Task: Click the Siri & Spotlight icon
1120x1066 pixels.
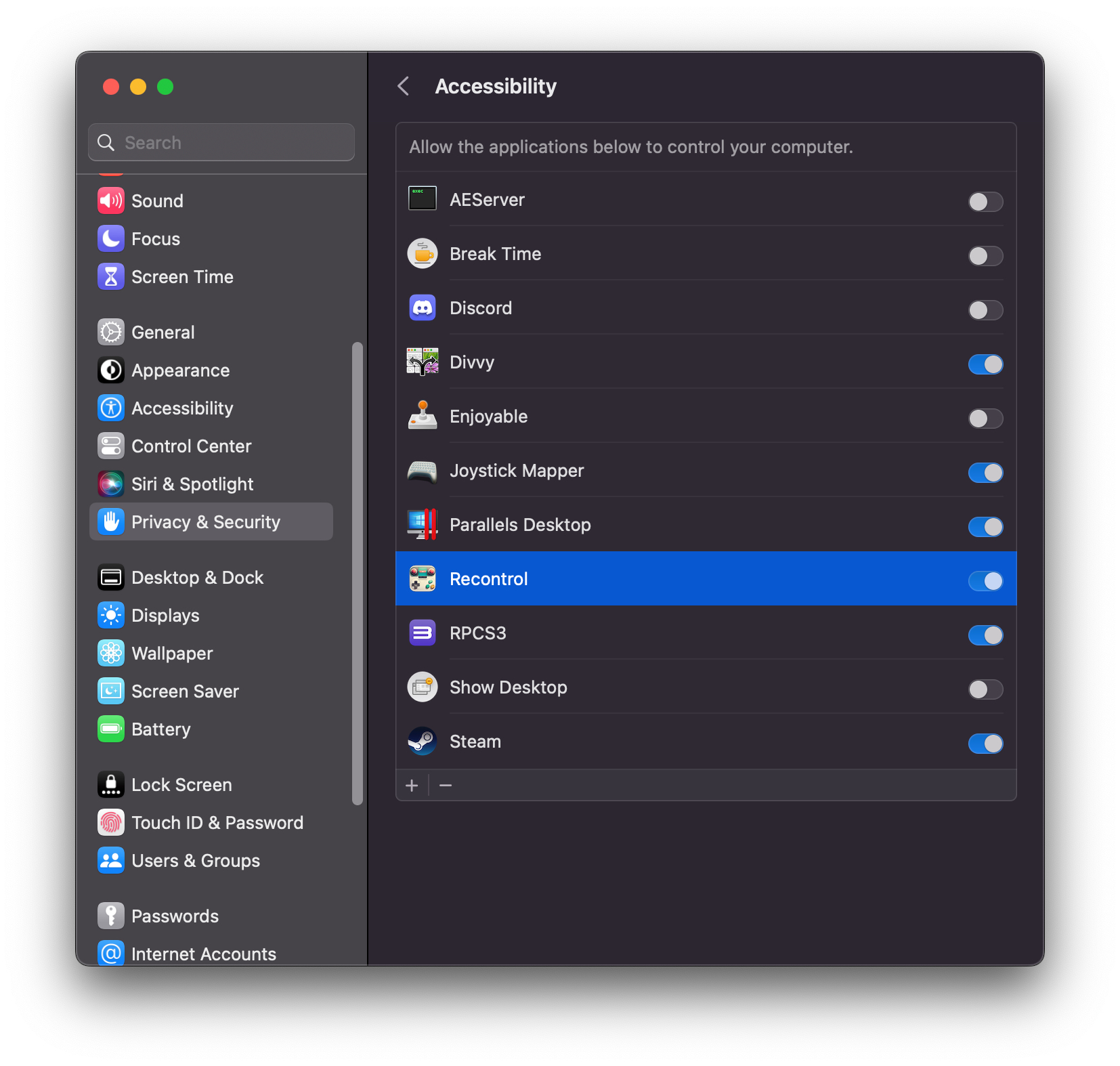Action: click(111, 484)
